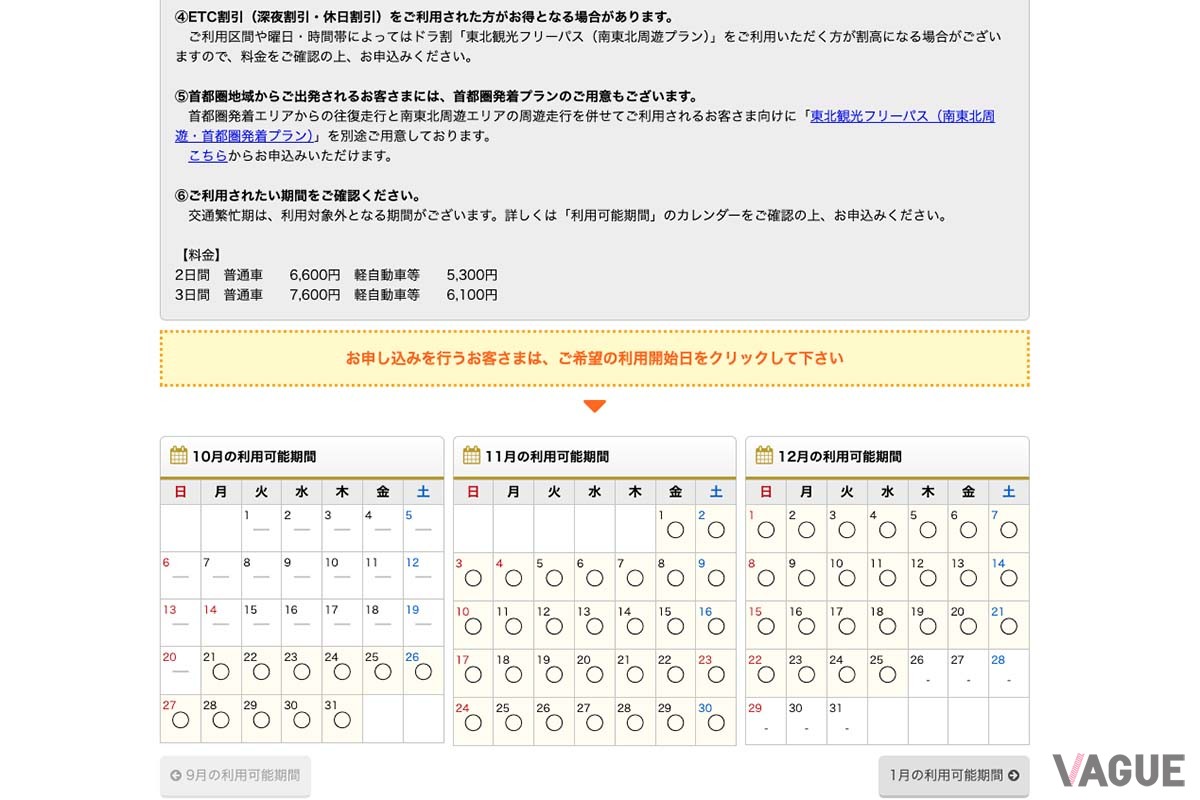Select Saturday November 9 circle
This screenshot has height=800, width=1200.
(x=716, y=578)
